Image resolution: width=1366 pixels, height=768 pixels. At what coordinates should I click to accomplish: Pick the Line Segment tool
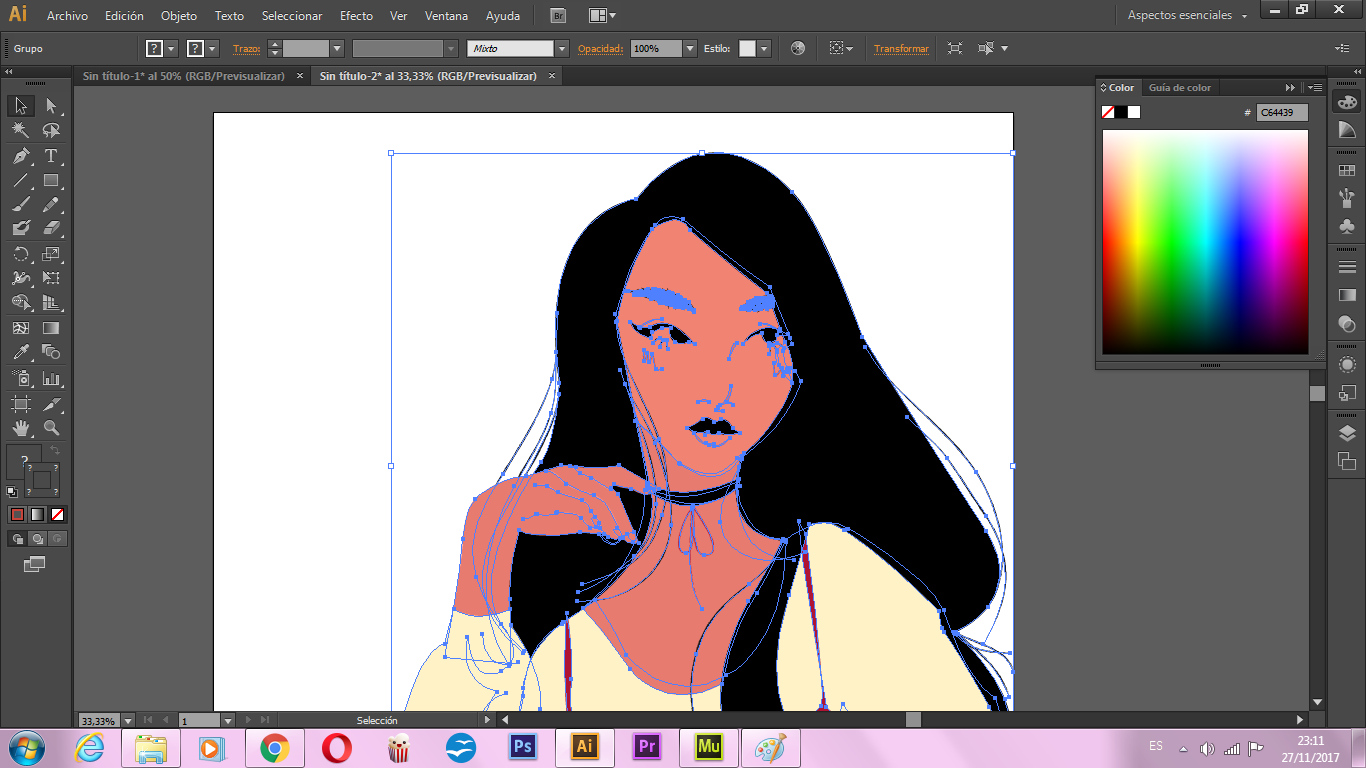[x=21, y=181]
